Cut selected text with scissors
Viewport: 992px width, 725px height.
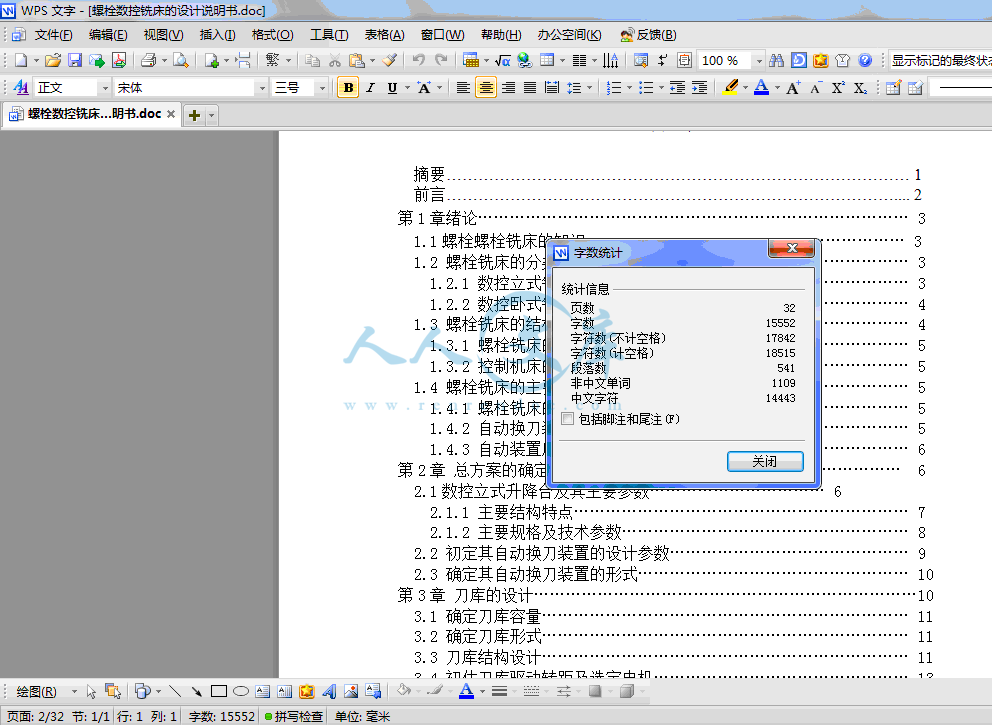[335, 60]
